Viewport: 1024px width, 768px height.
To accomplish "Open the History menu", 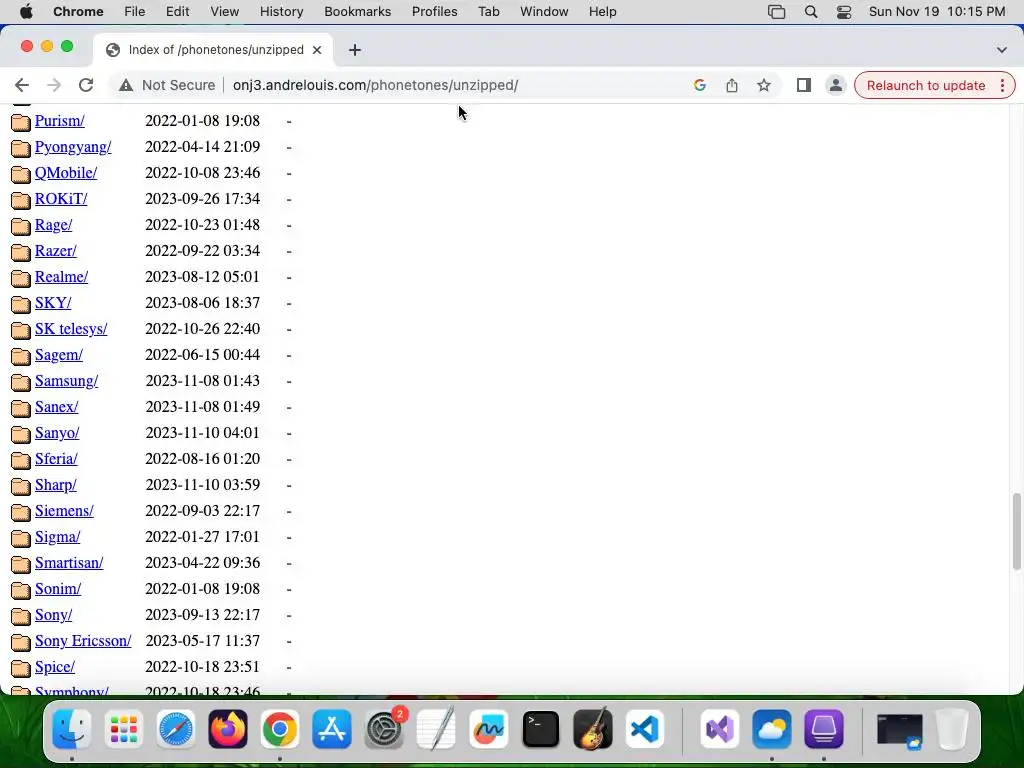I will coord(281,12).
